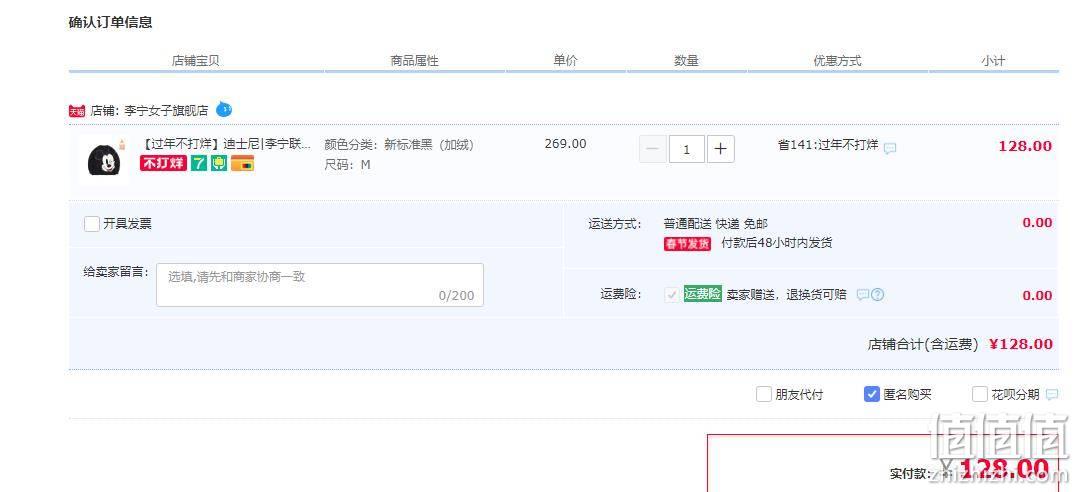Open the 李宁女子旗舰店 store link
Image resolution: width=1078 pixels, height=492 pixels.
tap(166, 111)
